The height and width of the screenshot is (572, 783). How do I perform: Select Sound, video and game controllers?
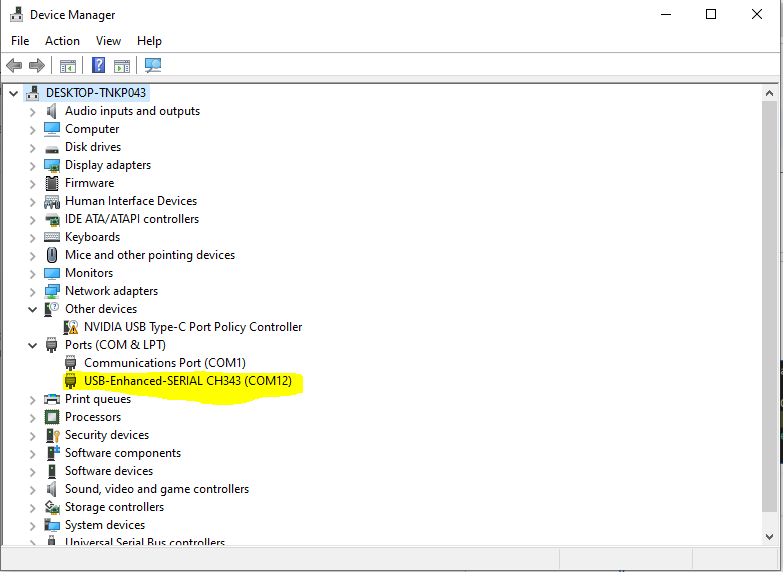tap(156, 489)
